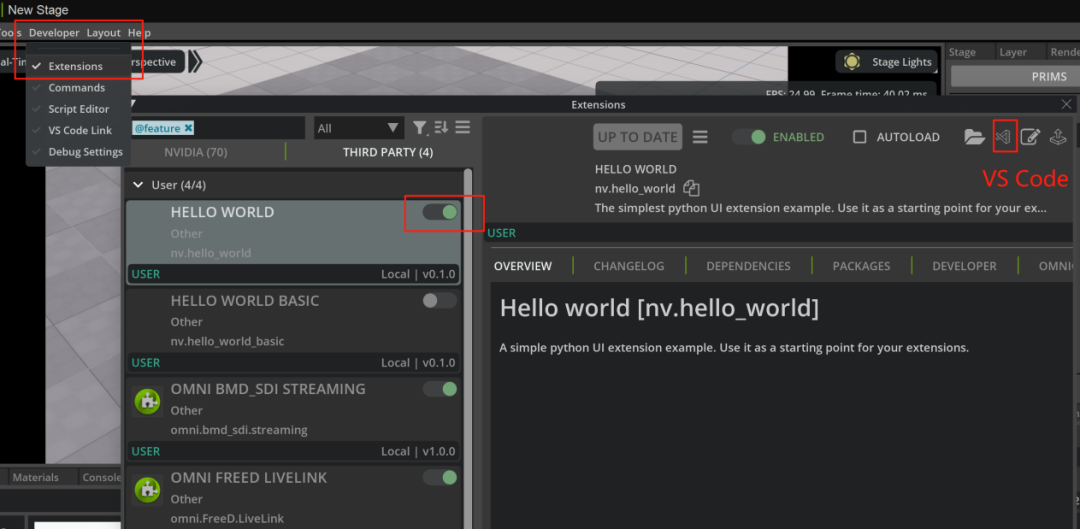Click the omni.bmd_sdi.streaming text
The height and width of the screenshot is (529, 1080).
coord(239,430)
